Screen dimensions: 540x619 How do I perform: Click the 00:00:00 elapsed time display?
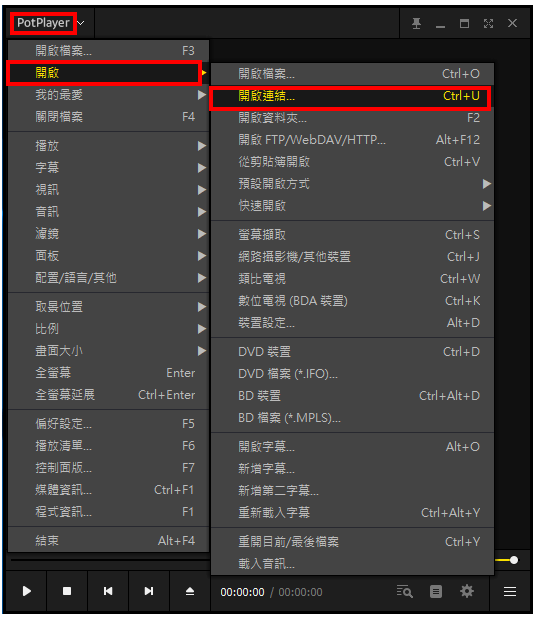242,592
